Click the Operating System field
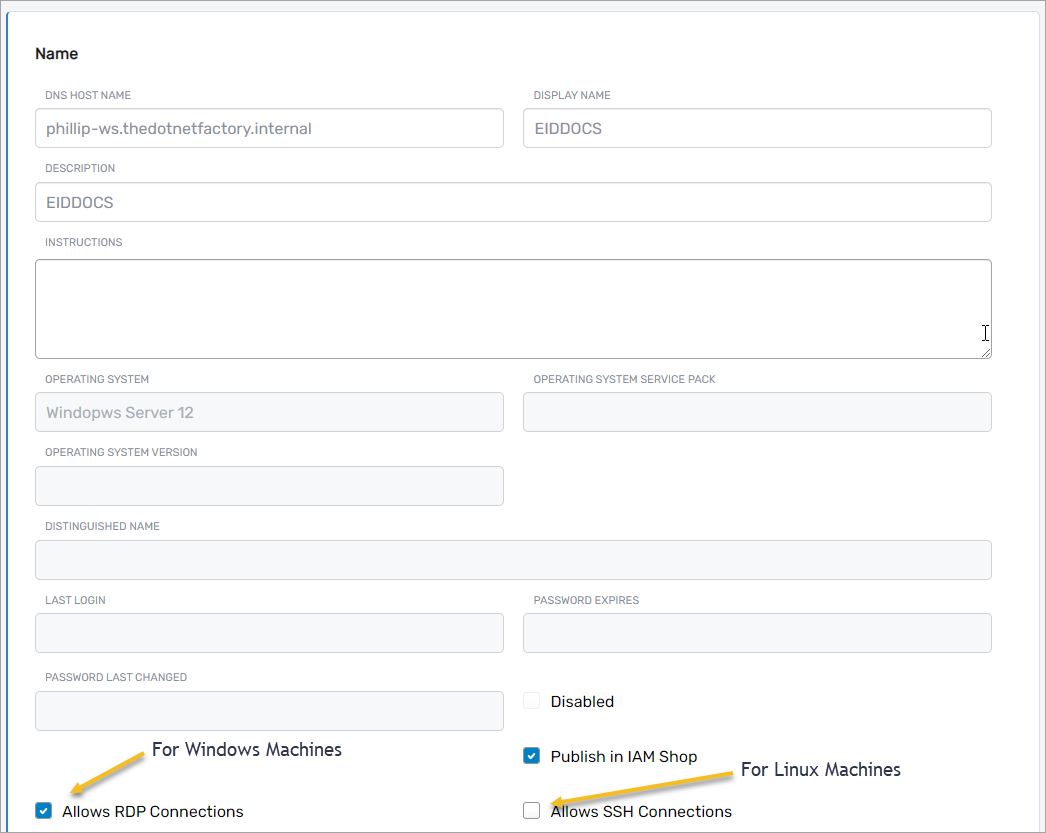Image resolution: width=1046 pixels, height=833 pixels. pos(269,412)
